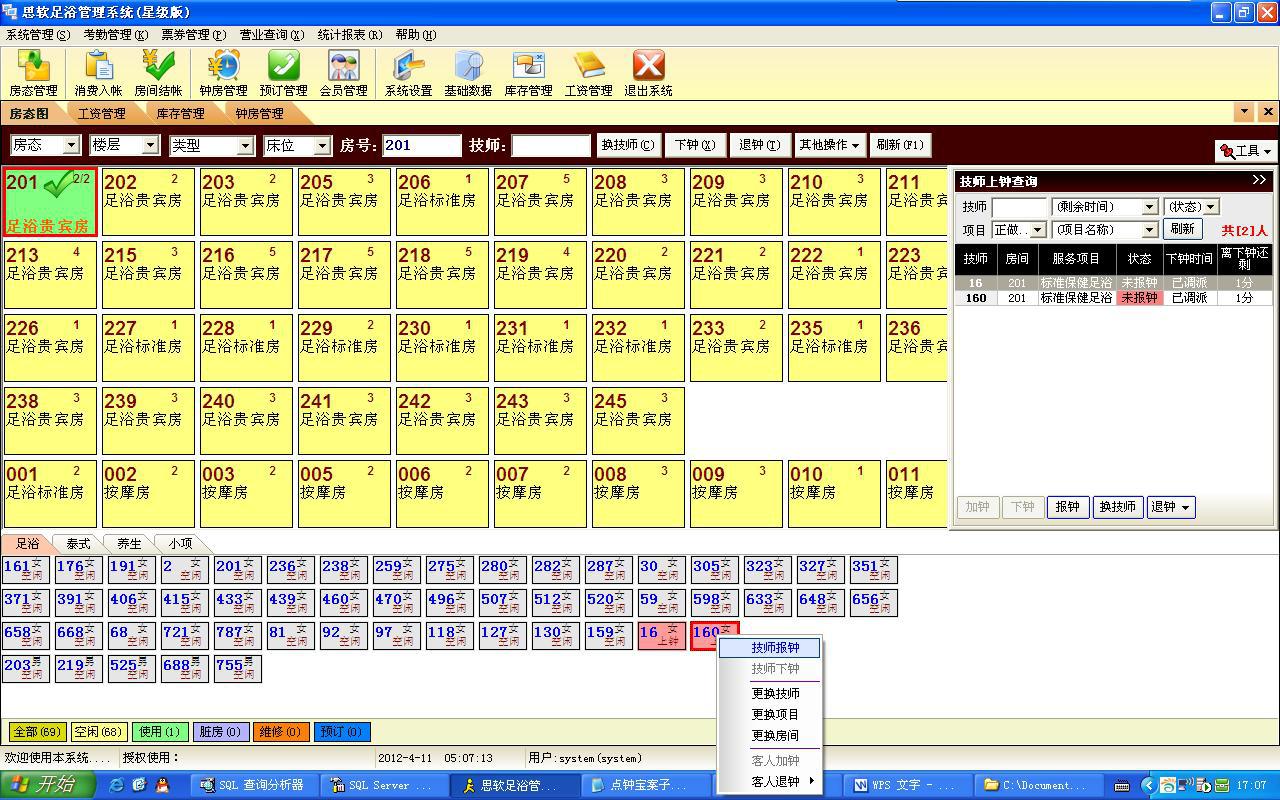The width and height of the screenshot is (1280, 800).
Task: Open 预订管理 reservation icon
Action: click(283, 73)
